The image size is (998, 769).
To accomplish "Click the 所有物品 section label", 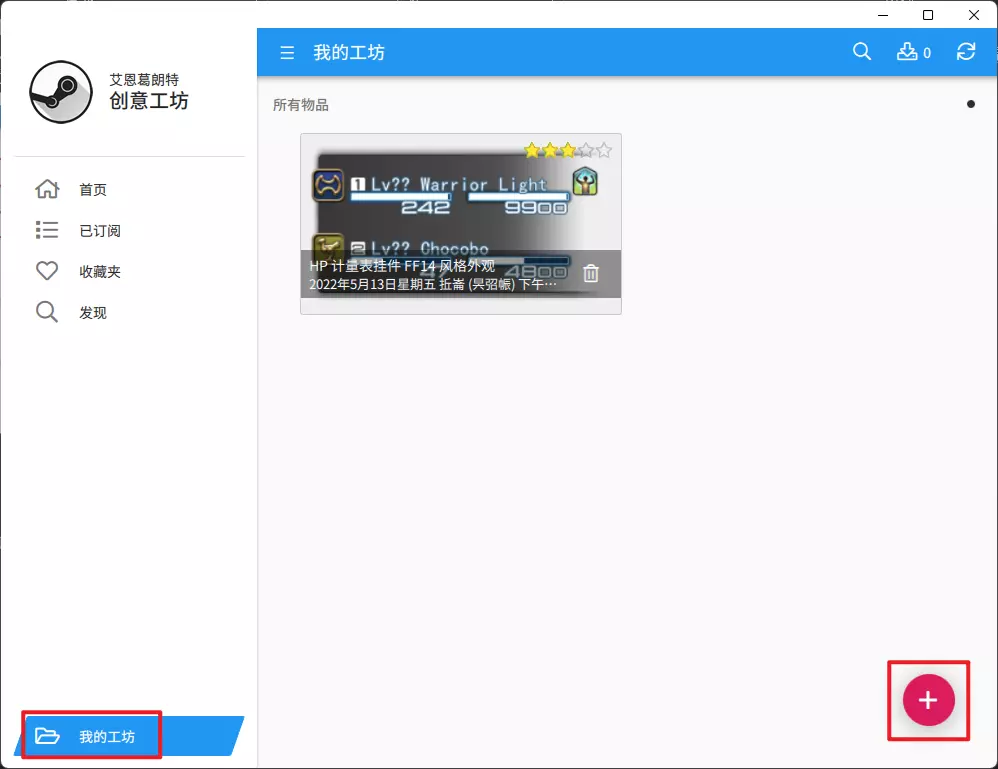I will (x=300, y=105).
